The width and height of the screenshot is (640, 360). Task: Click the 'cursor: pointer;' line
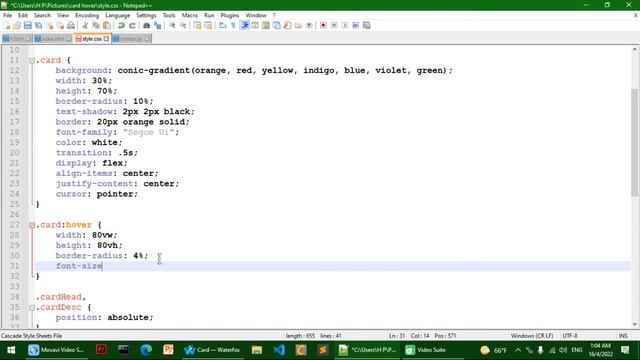point(97,194)
